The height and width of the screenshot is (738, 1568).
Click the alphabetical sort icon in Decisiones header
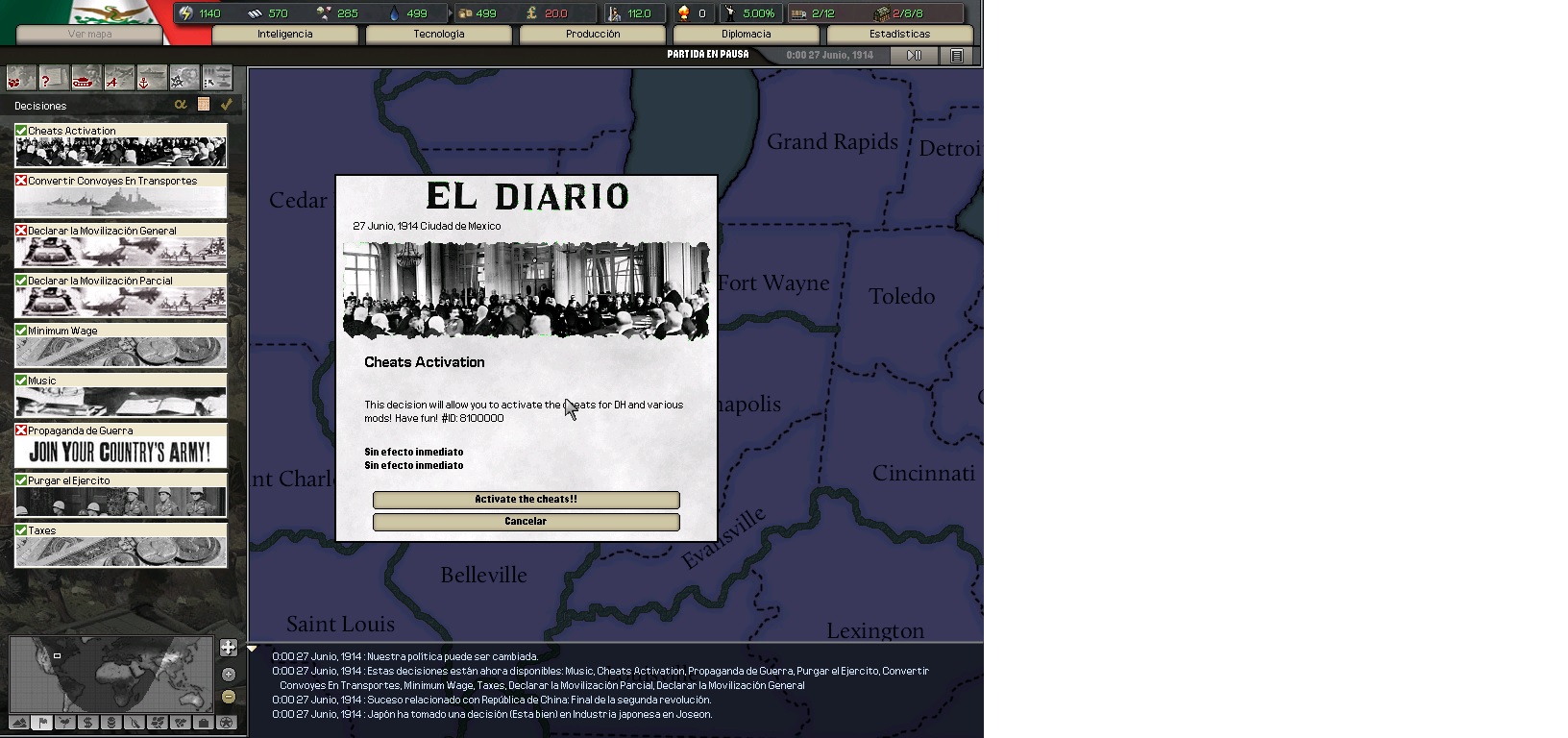[181, 105]
